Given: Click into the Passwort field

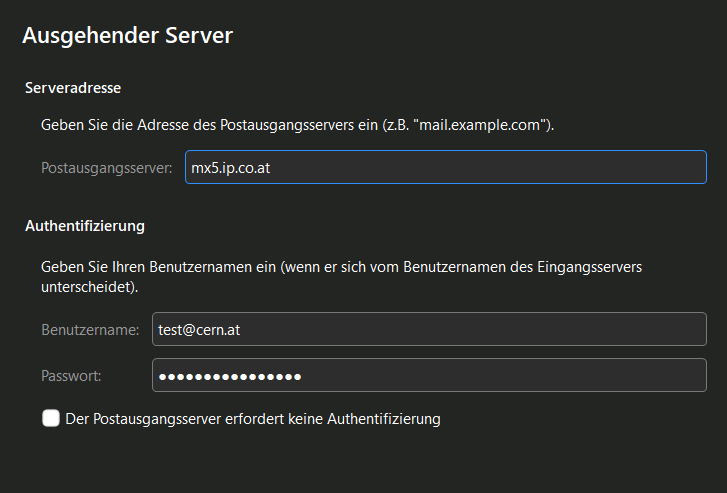Looking at the screenshot, I should pyautogui.click(x=429, y=376).
